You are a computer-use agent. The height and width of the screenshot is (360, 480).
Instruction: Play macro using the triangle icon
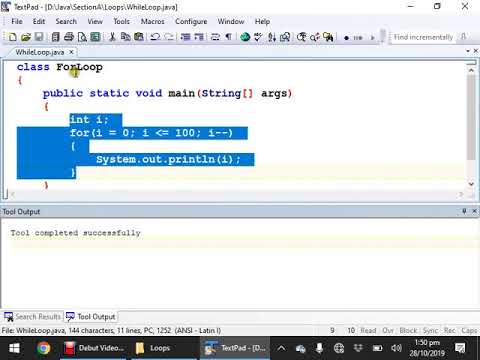(x=372, y=38)
